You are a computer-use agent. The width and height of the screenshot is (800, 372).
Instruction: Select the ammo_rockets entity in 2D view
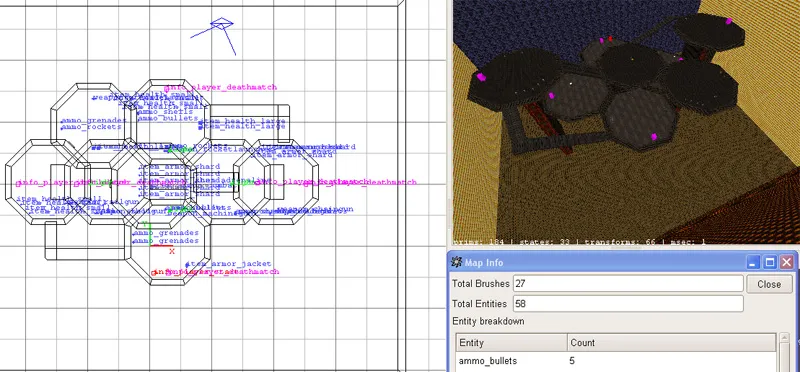tap(91, 127)
